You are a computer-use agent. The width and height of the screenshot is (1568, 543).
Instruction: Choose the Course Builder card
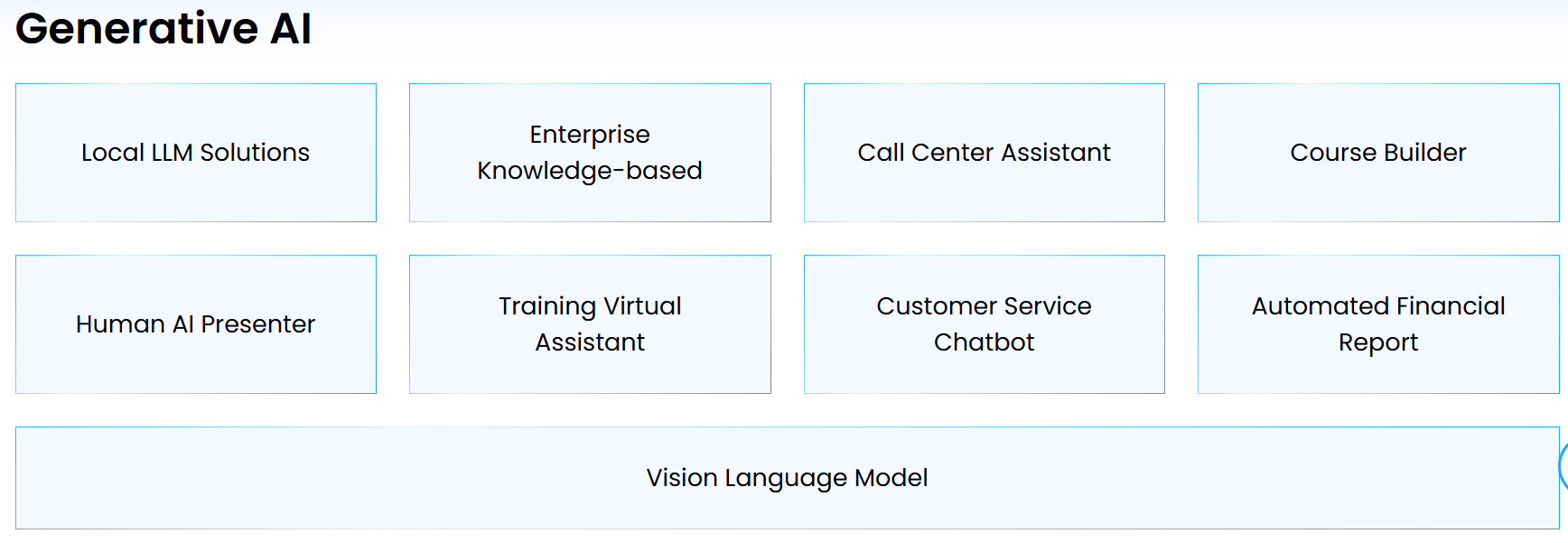[1378, 153]
